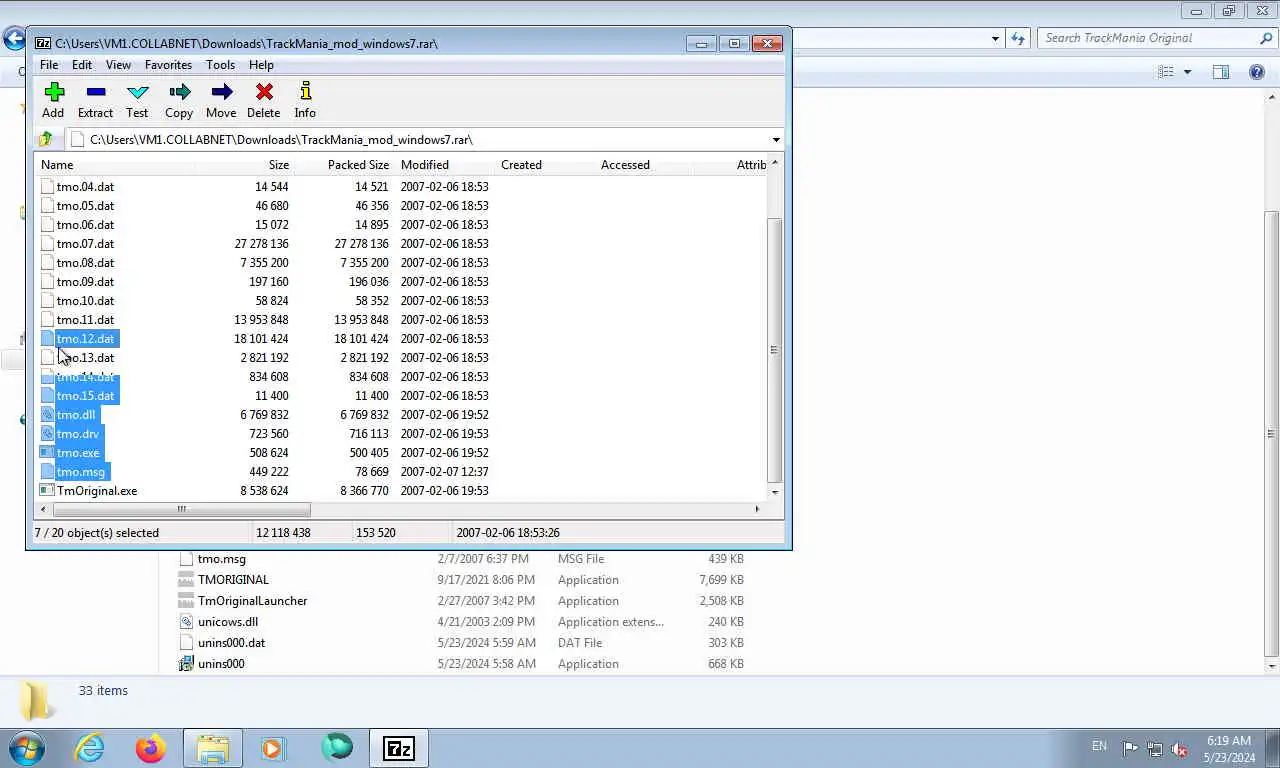
Task: Switch to the 7-Zip taskbar button
Action: pyautogui.click(x=399, y=748)
